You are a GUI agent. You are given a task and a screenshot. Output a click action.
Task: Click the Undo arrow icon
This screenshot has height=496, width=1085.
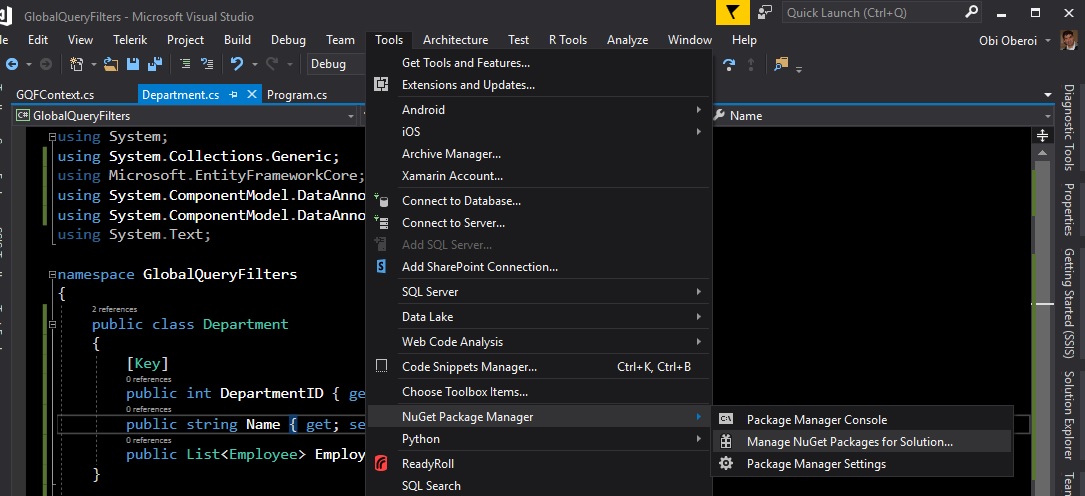point(236,64)
